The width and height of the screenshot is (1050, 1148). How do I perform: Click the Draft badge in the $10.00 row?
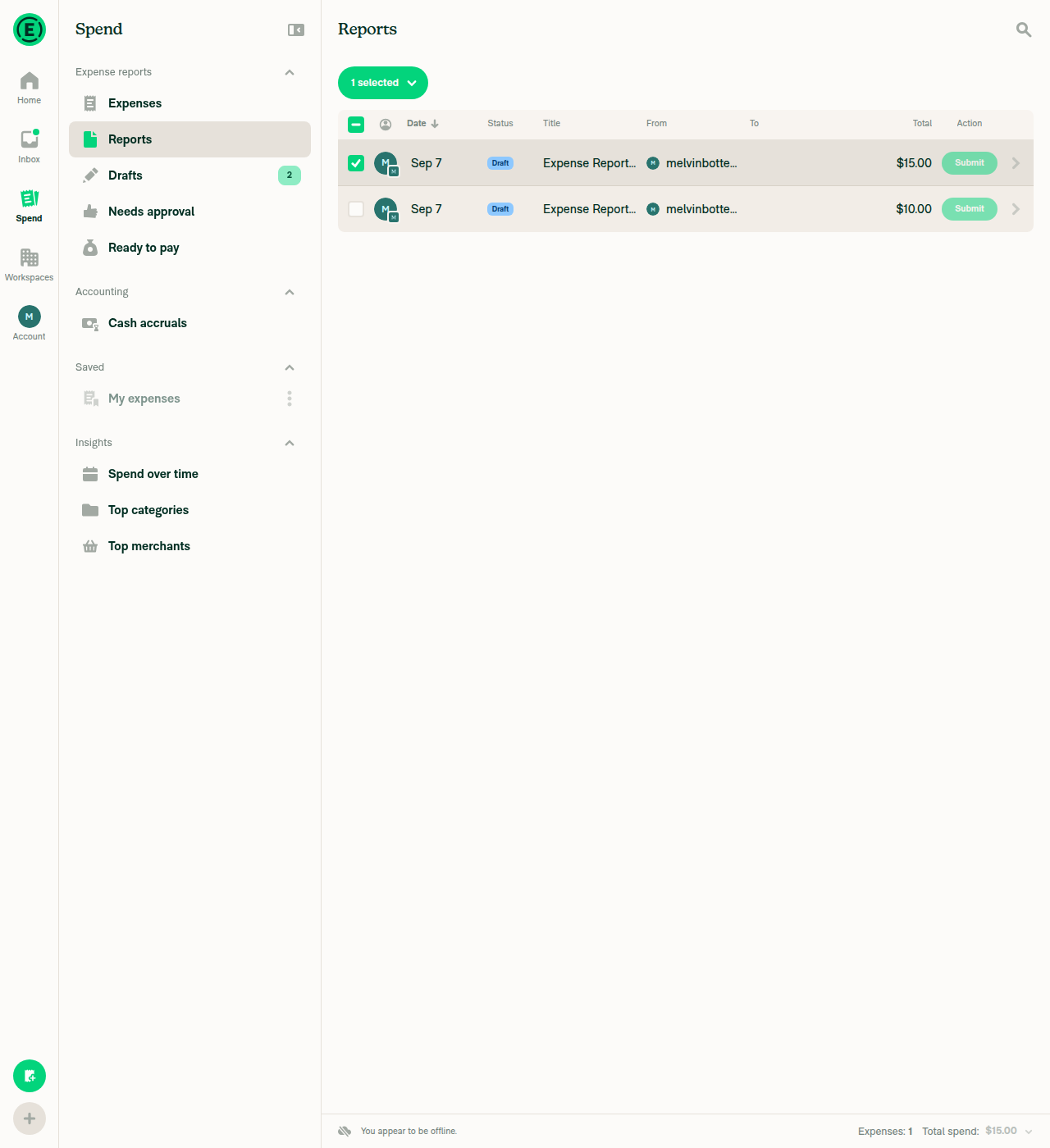pyautogui.click(x=500, y=209)
